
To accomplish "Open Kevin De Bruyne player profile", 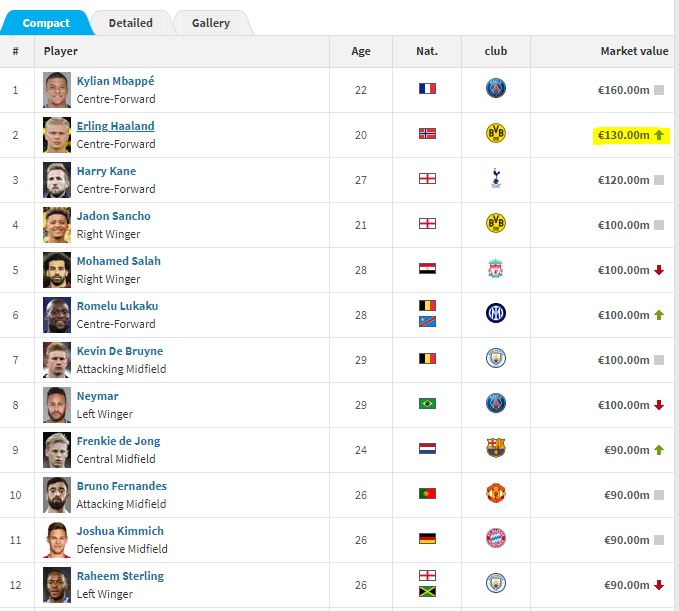I will pyautogui.click(x=120, y=351).
